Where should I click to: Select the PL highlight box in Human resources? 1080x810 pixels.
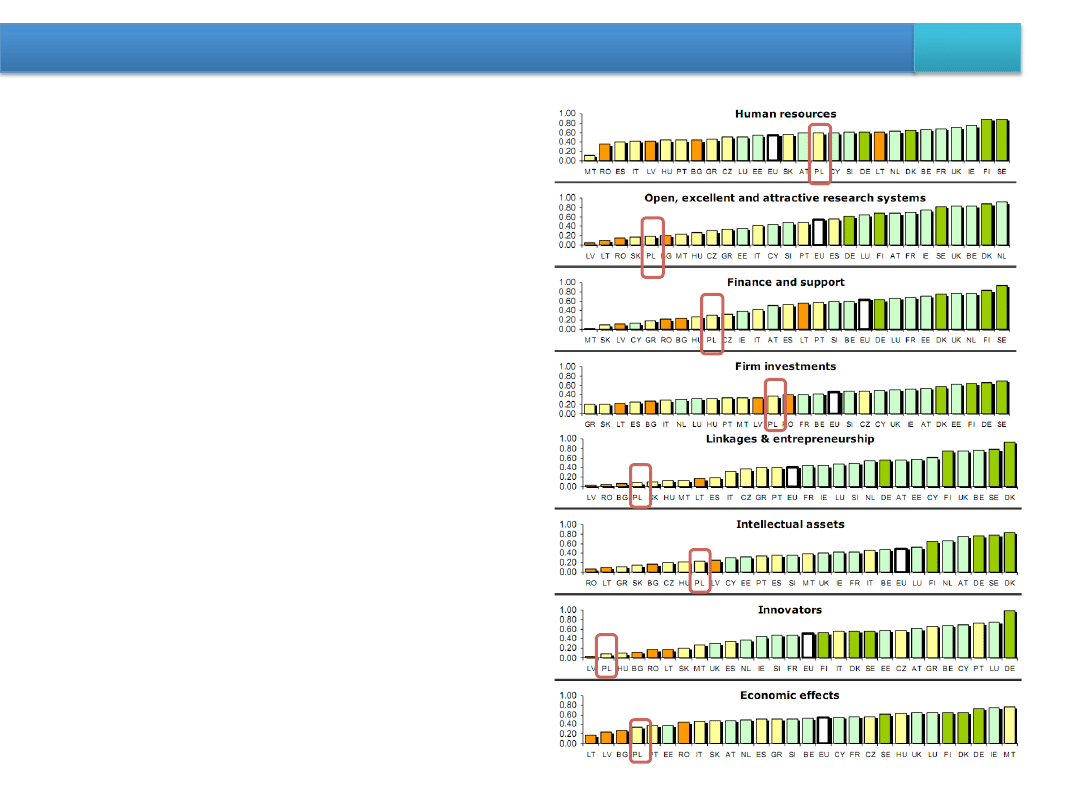point(819,154)
